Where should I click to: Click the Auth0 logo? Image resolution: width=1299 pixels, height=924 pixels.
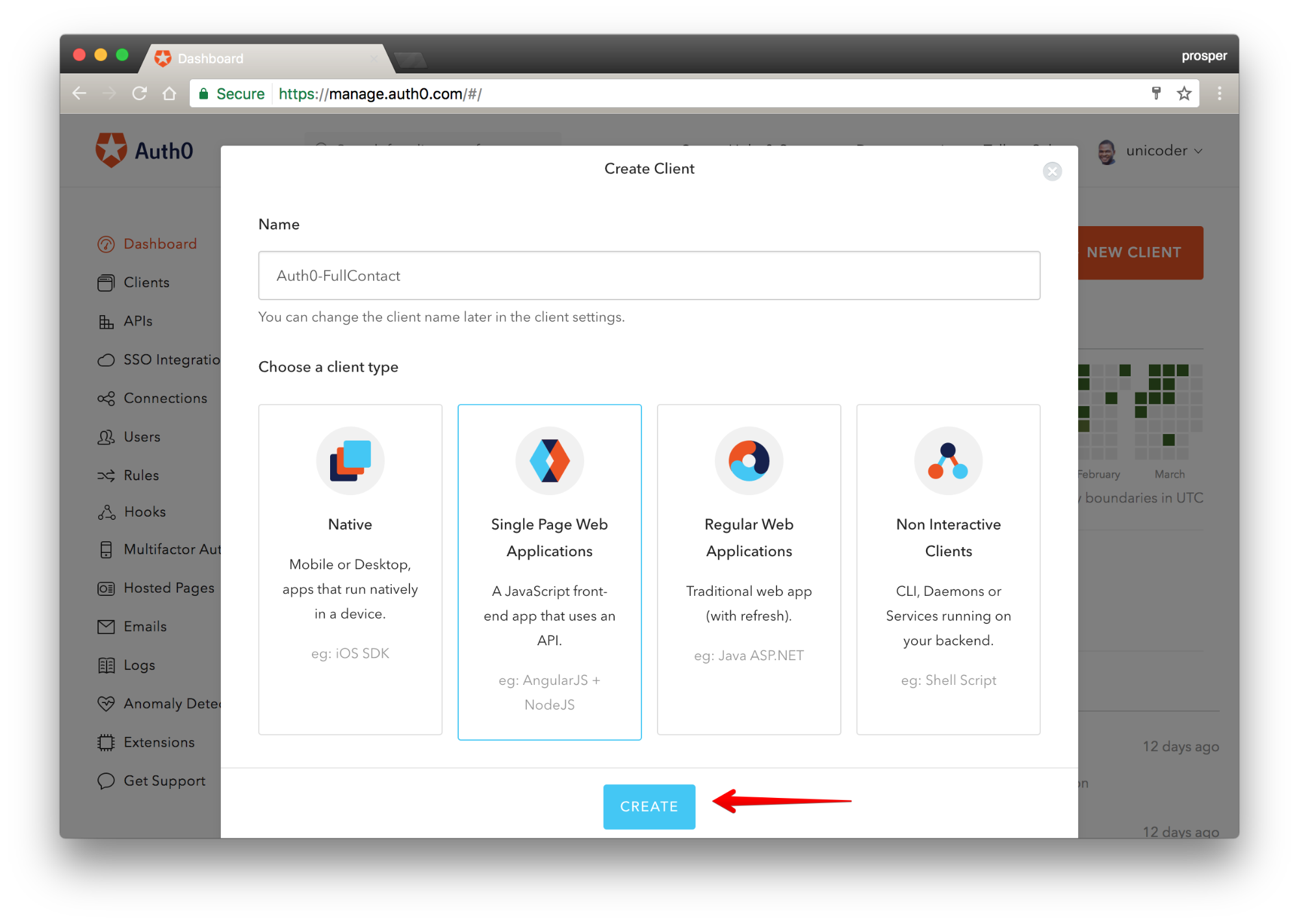(144, 151)
